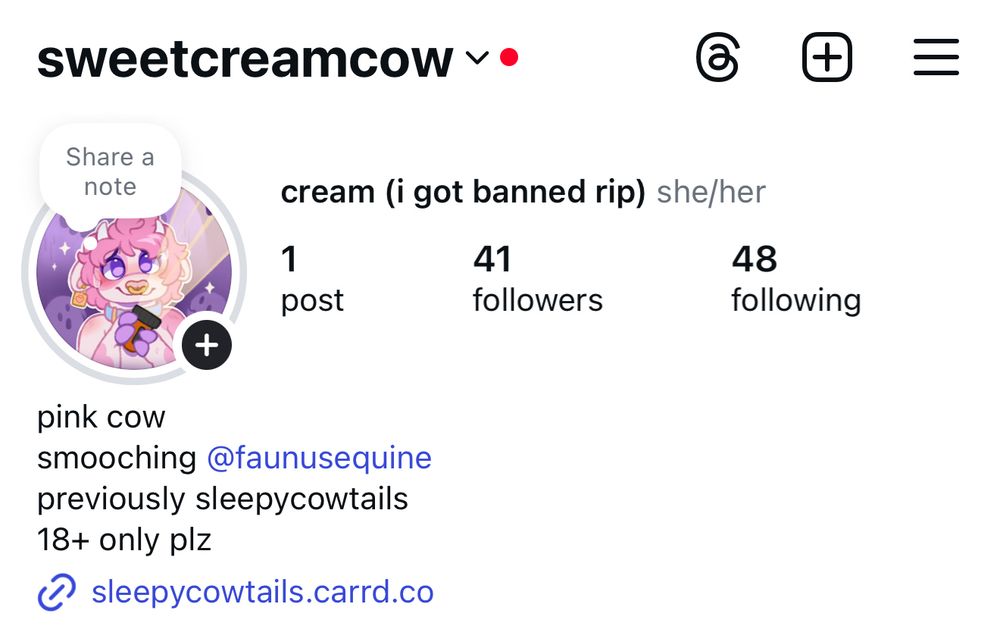Tap the red notification dot by the username
Image resolution: width=1000 pixels, height=633 pixels.
click(x=509, y=57)
